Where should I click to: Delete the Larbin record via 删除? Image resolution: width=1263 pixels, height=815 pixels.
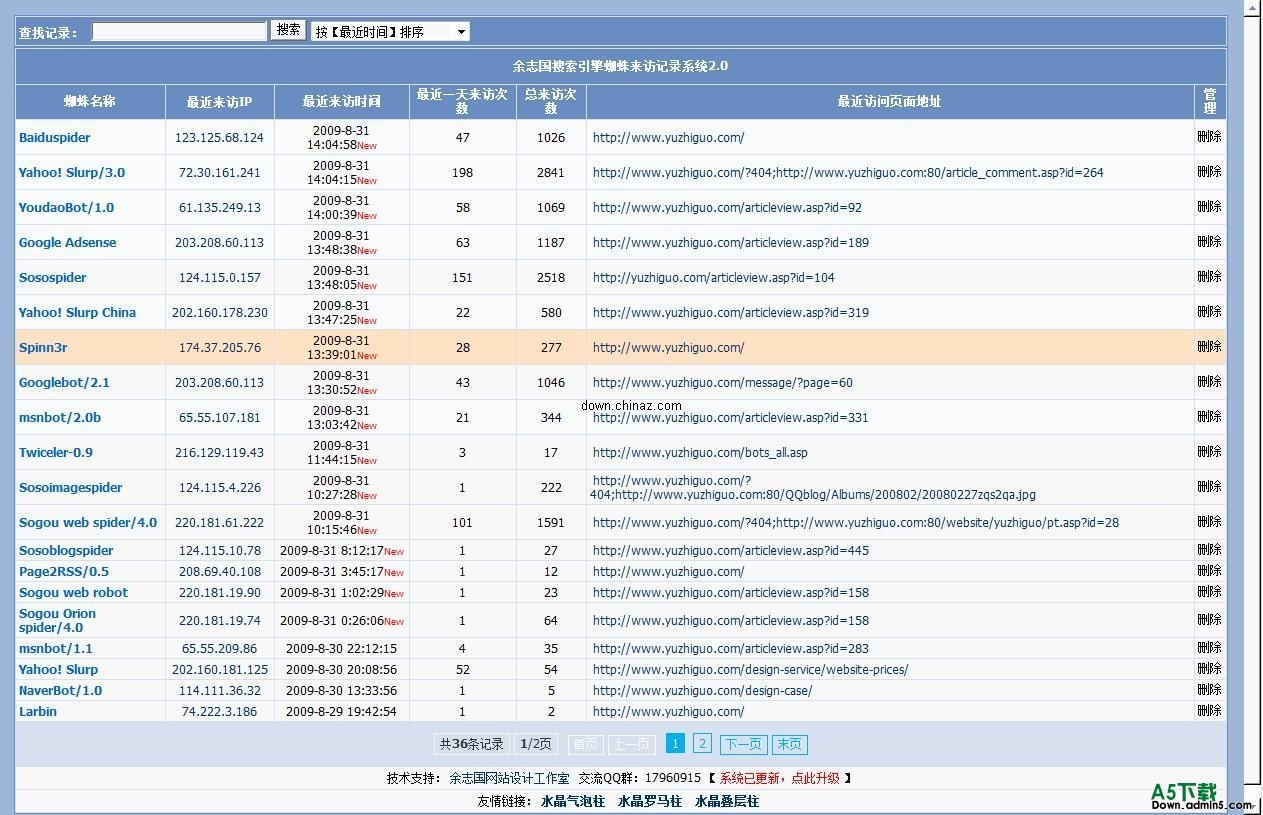[x=1208, y=711]
